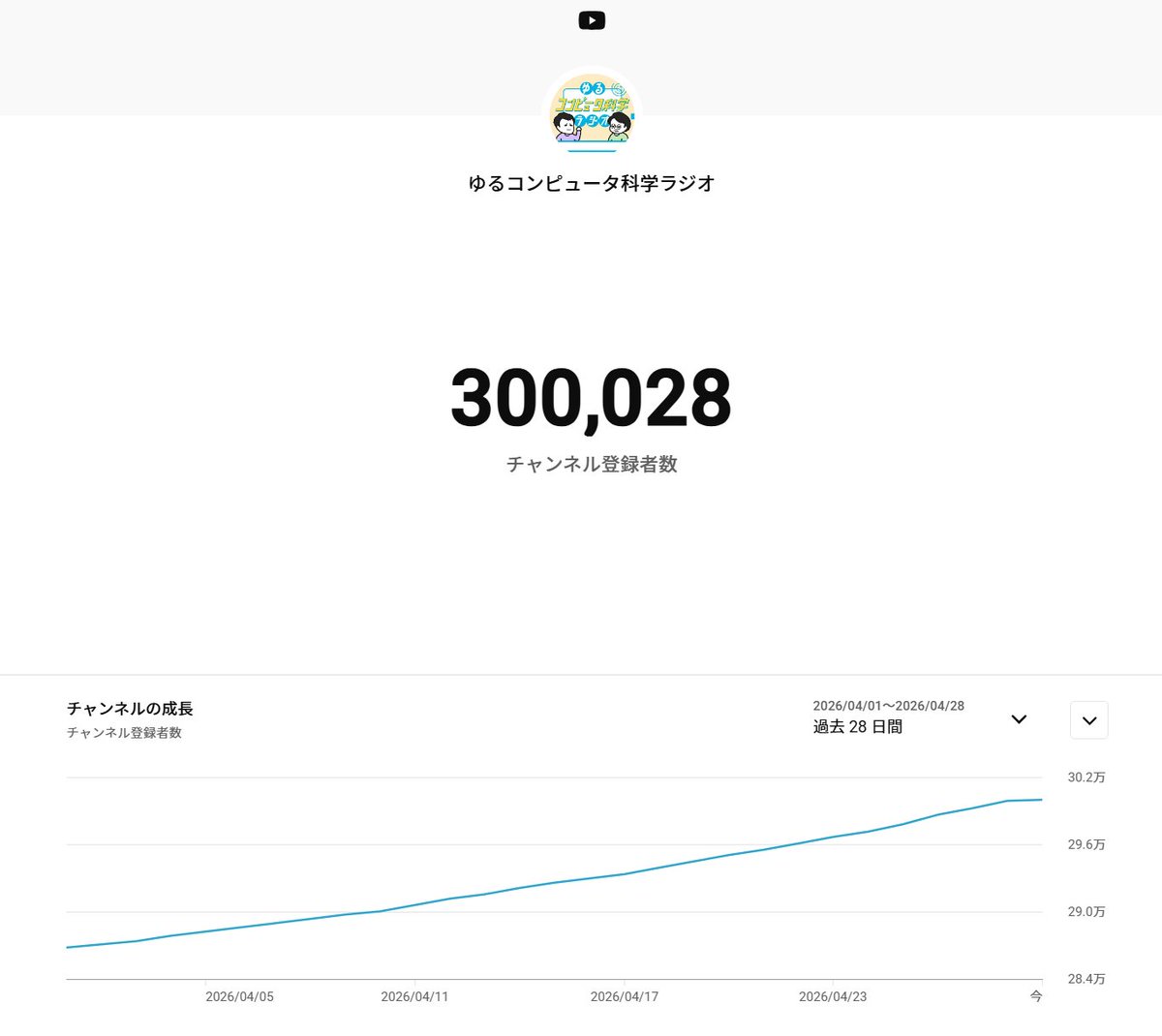The height and width of the screenshot is (1036, 1162).
Task: Collapse the chart panel with the chevron button
Action: (1088, 720)
